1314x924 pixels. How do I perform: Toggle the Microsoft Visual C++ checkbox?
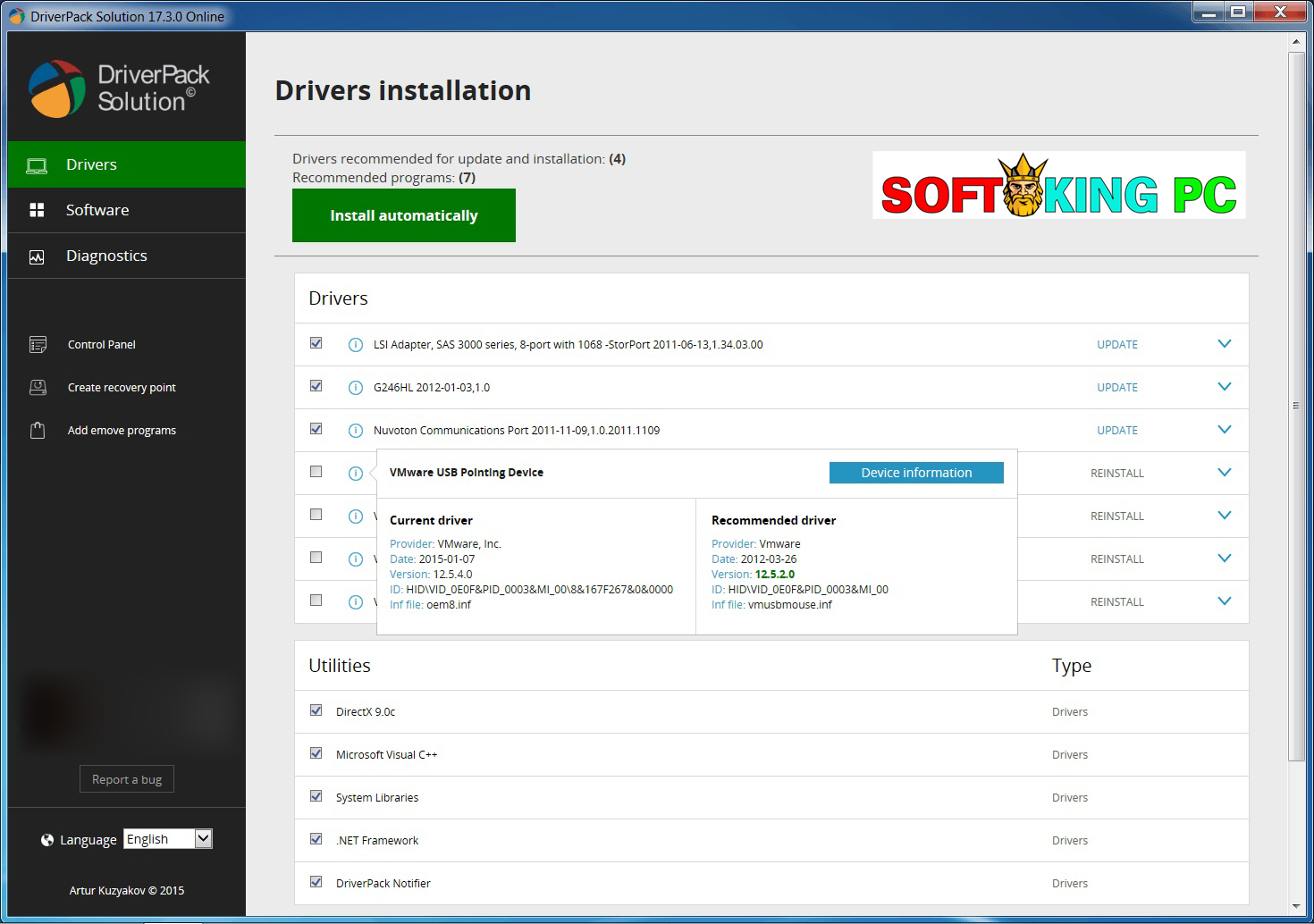coord(316,753)
